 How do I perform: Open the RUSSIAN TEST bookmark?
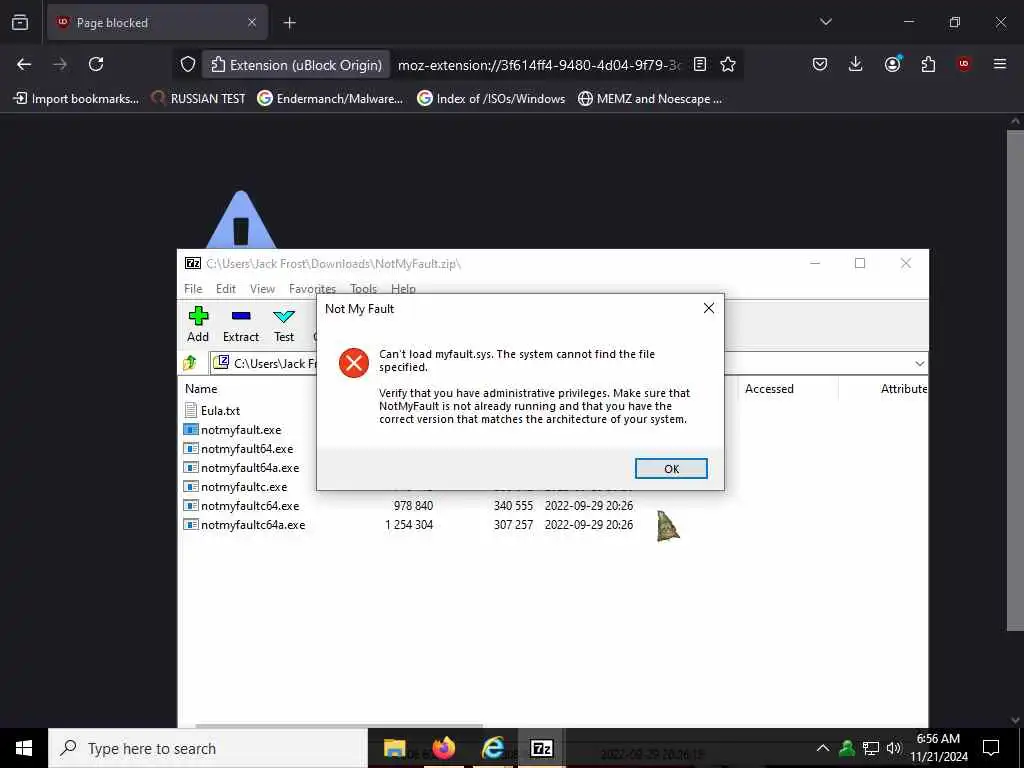coord(199,99)
